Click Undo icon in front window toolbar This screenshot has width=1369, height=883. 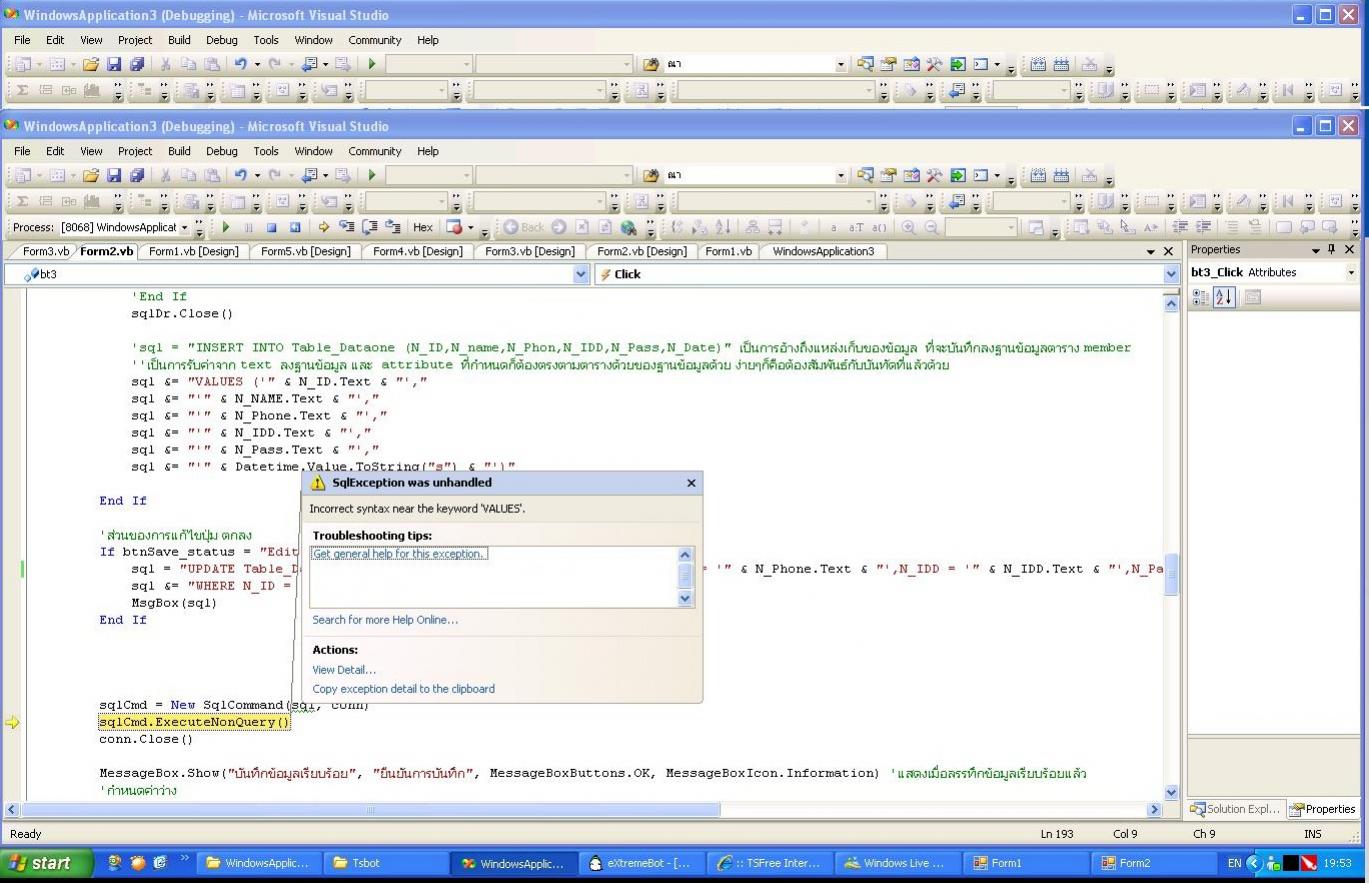(241, 175)
